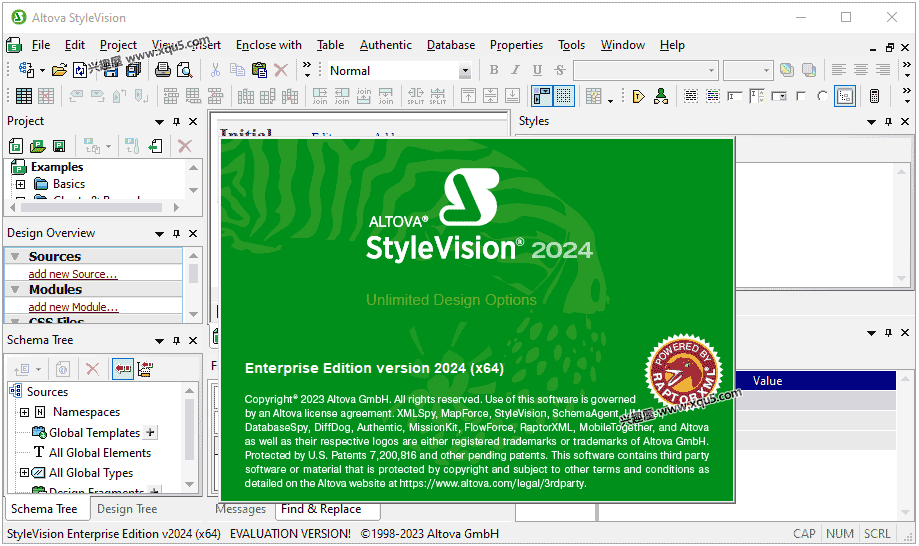
Task: Click the Insert Combo Box icon
Action: point(779,96)
